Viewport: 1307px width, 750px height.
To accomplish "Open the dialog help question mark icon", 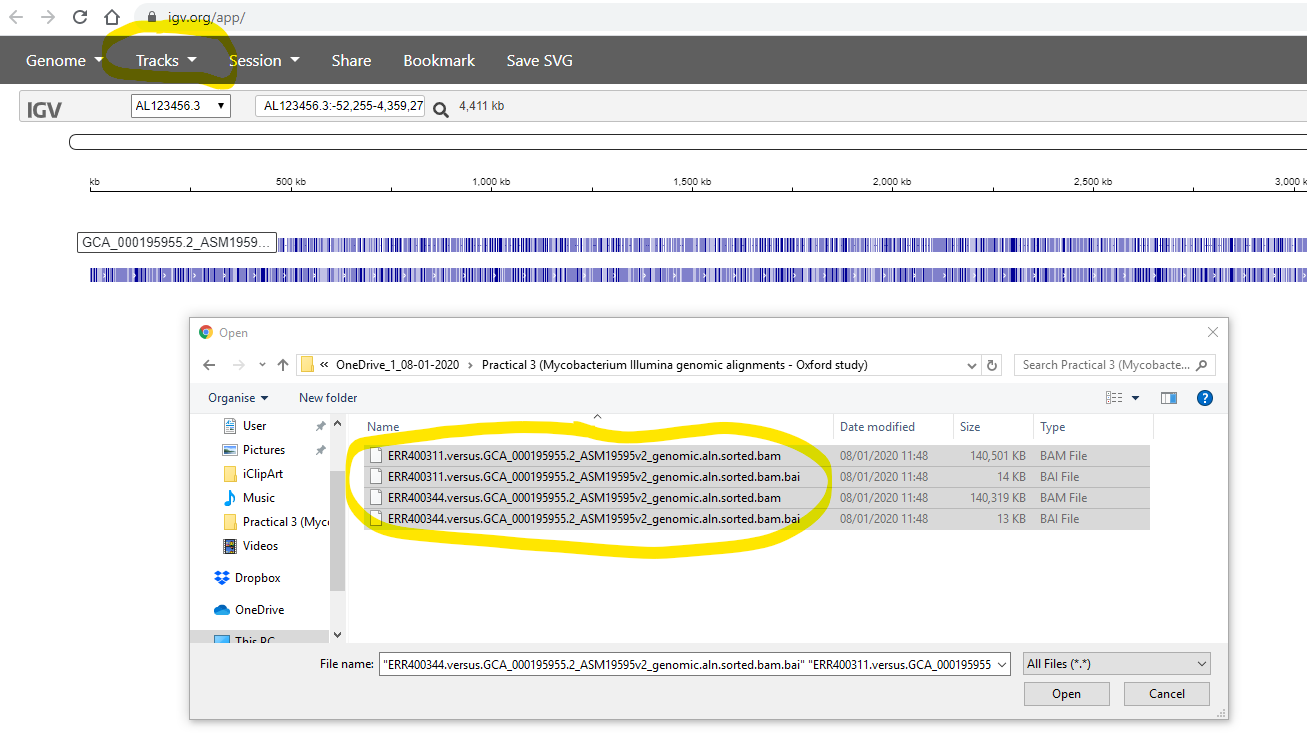I will click(x=1204, y=398).
